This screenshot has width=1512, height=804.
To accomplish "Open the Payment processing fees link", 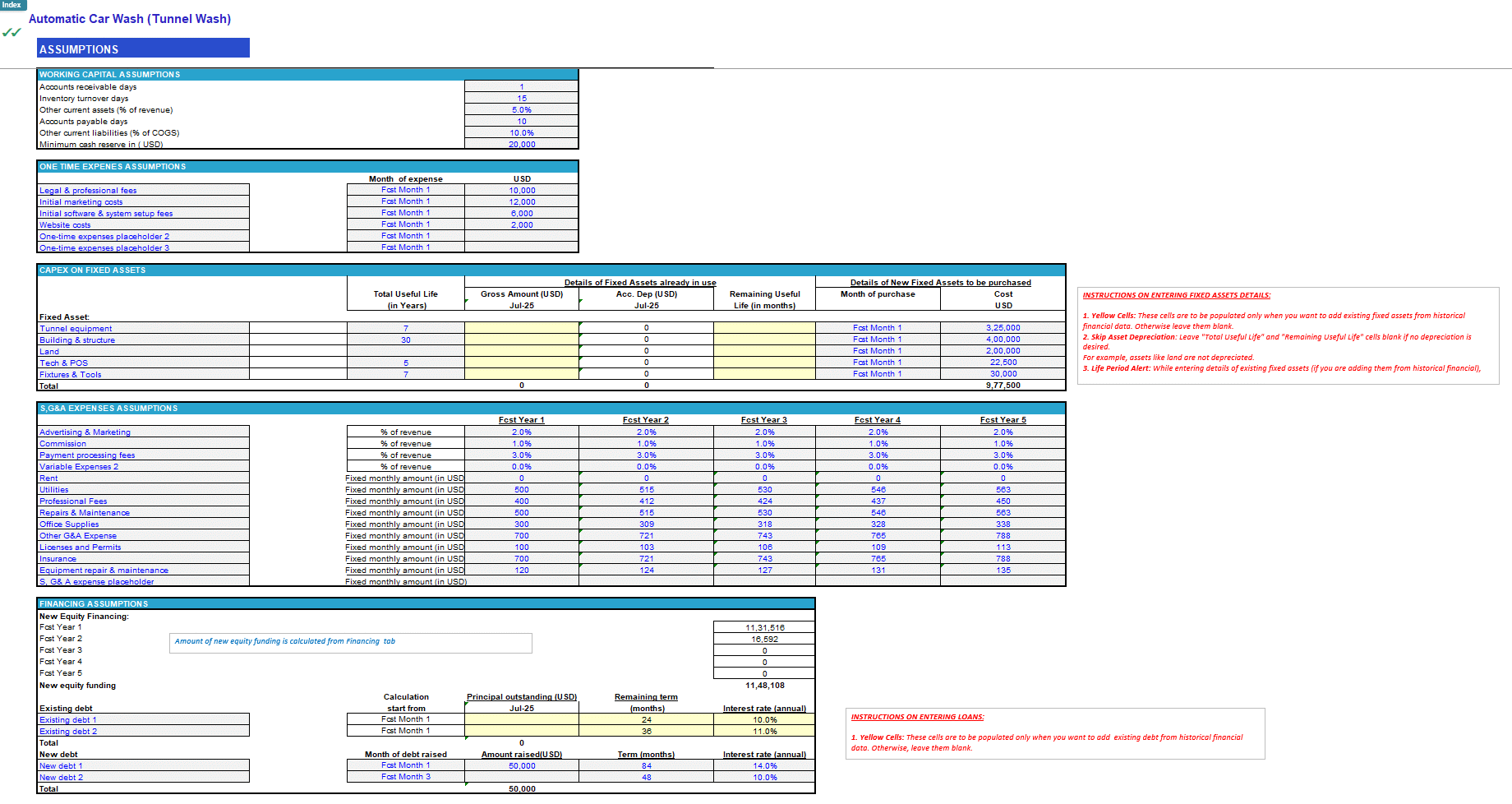I will [87, 455].
